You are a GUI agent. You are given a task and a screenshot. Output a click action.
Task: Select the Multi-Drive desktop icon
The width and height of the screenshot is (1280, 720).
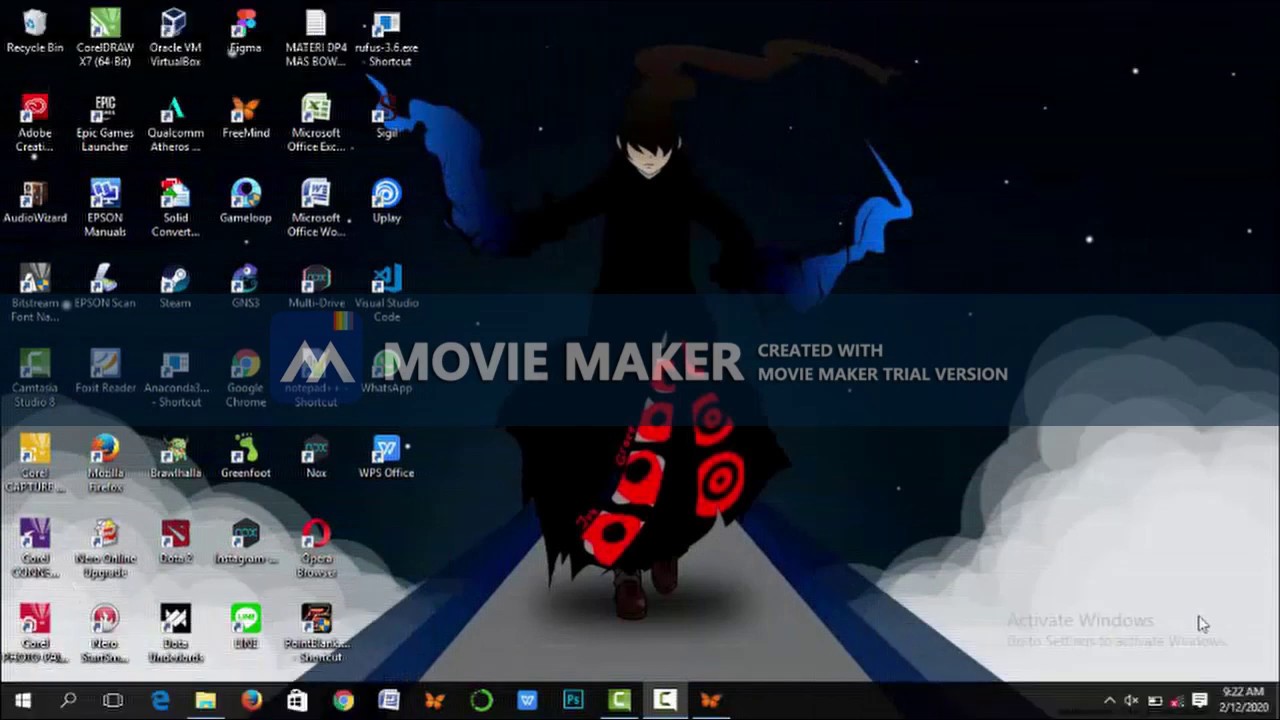316,287
